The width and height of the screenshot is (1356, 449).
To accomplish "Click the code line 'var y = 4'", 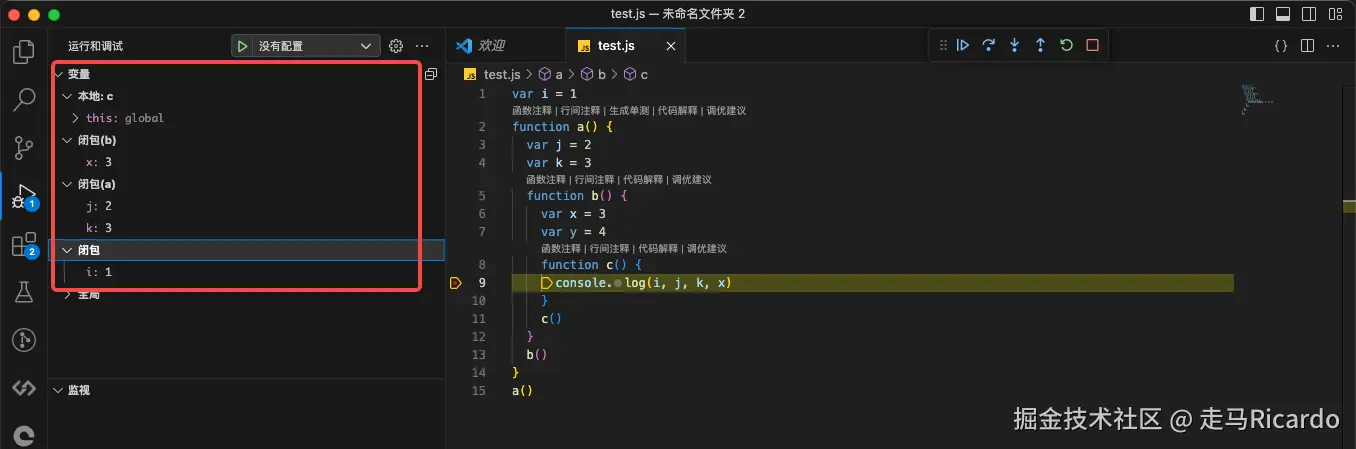I will (x=573, y=232).
